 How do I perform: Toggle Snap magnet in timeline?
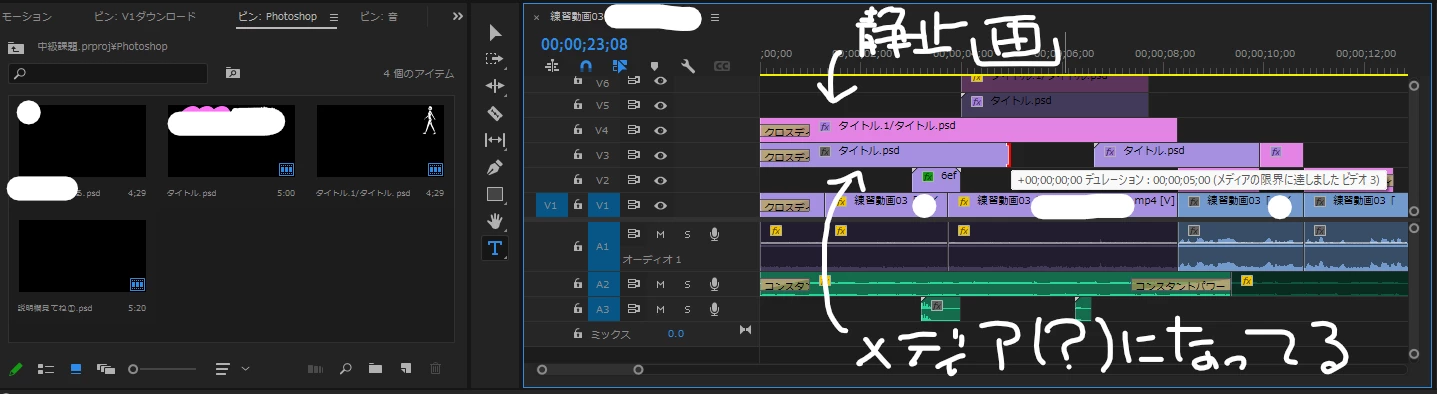pyautogui.click(x=586, y=66)
